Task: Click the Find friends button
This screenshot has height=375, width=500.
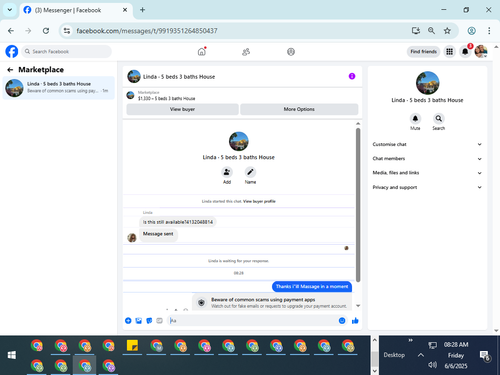Action: pyautogui.click(x=423, y=52)
